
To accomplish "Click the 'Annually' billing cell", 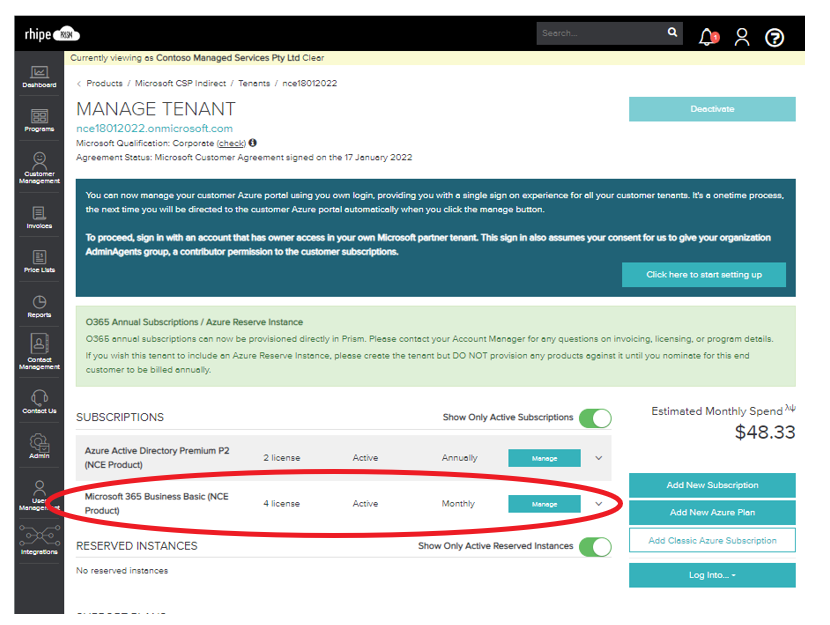I will [459, 458].
